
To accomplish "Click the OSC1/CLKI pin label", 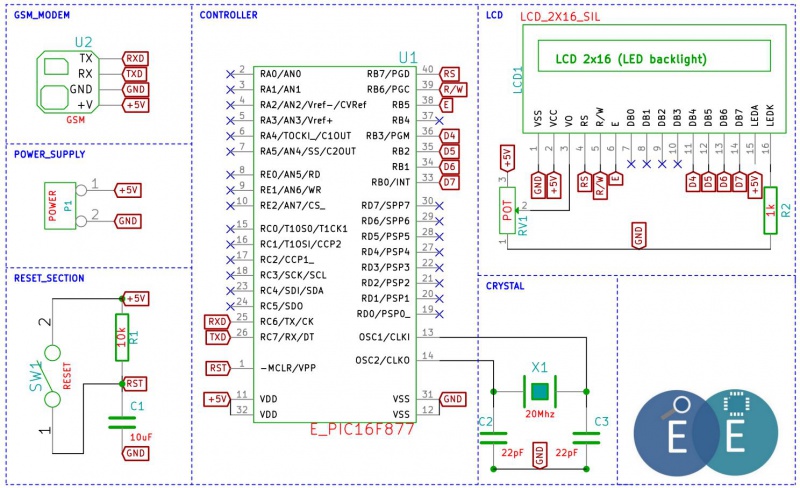I will click(384, 337).
